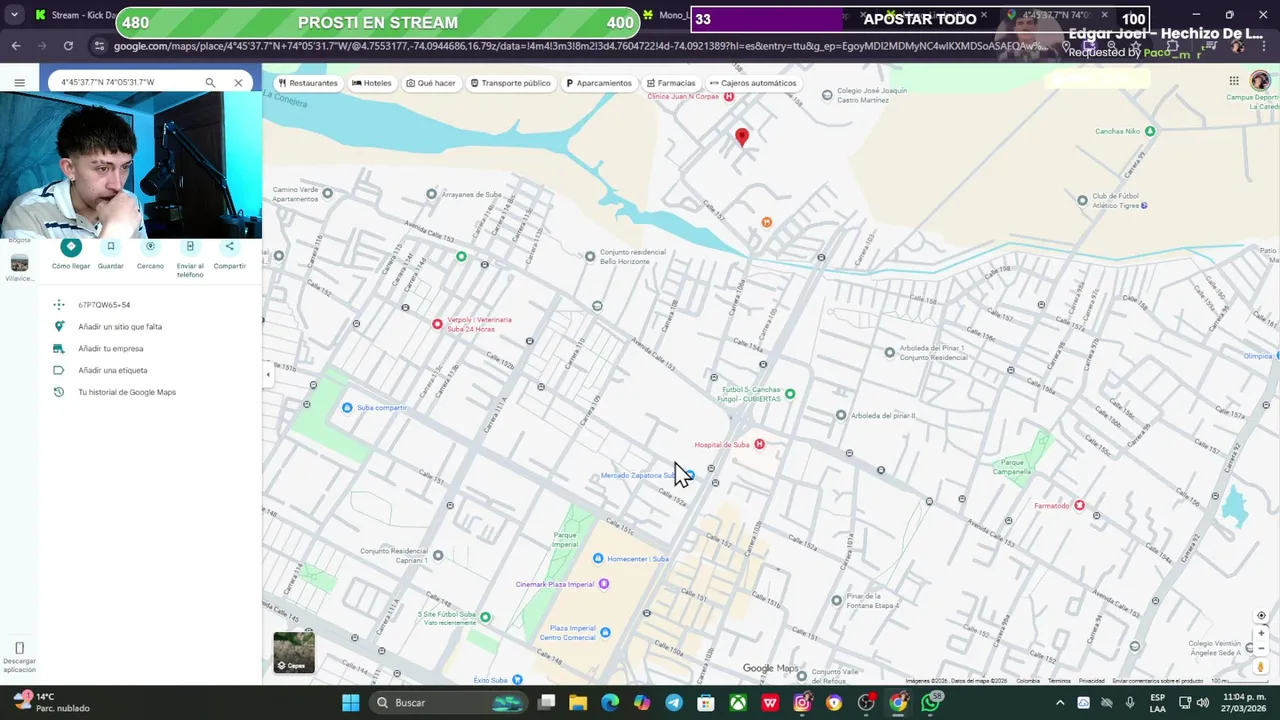Click Enviar comentarios sobre el producto
This screenshot has height=720, width=1280.
coord(1157,681)
